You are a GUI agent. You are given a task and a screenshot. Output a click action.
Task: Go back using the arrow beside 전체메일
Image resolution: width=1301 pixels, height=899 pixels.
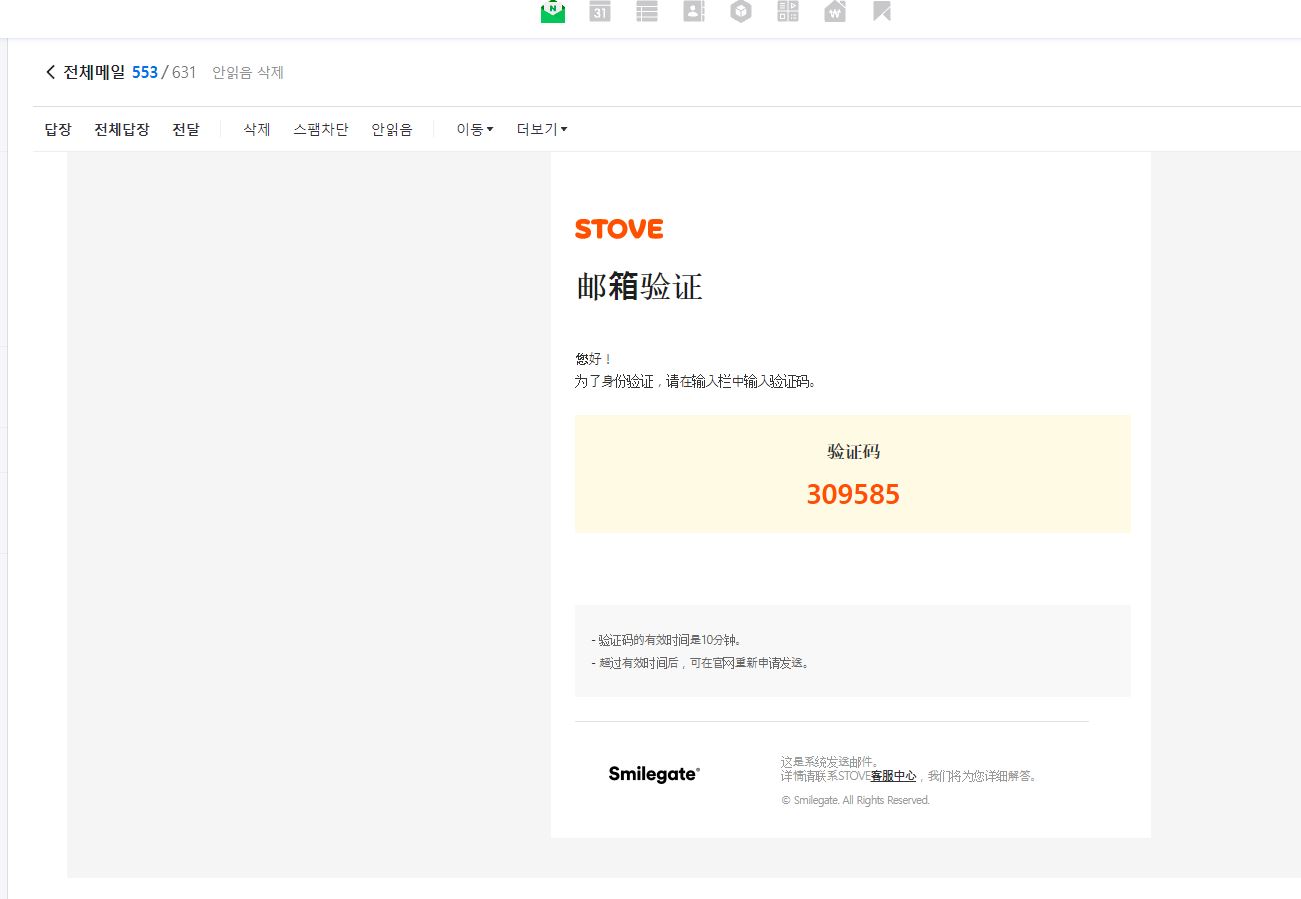coord(51,72)
